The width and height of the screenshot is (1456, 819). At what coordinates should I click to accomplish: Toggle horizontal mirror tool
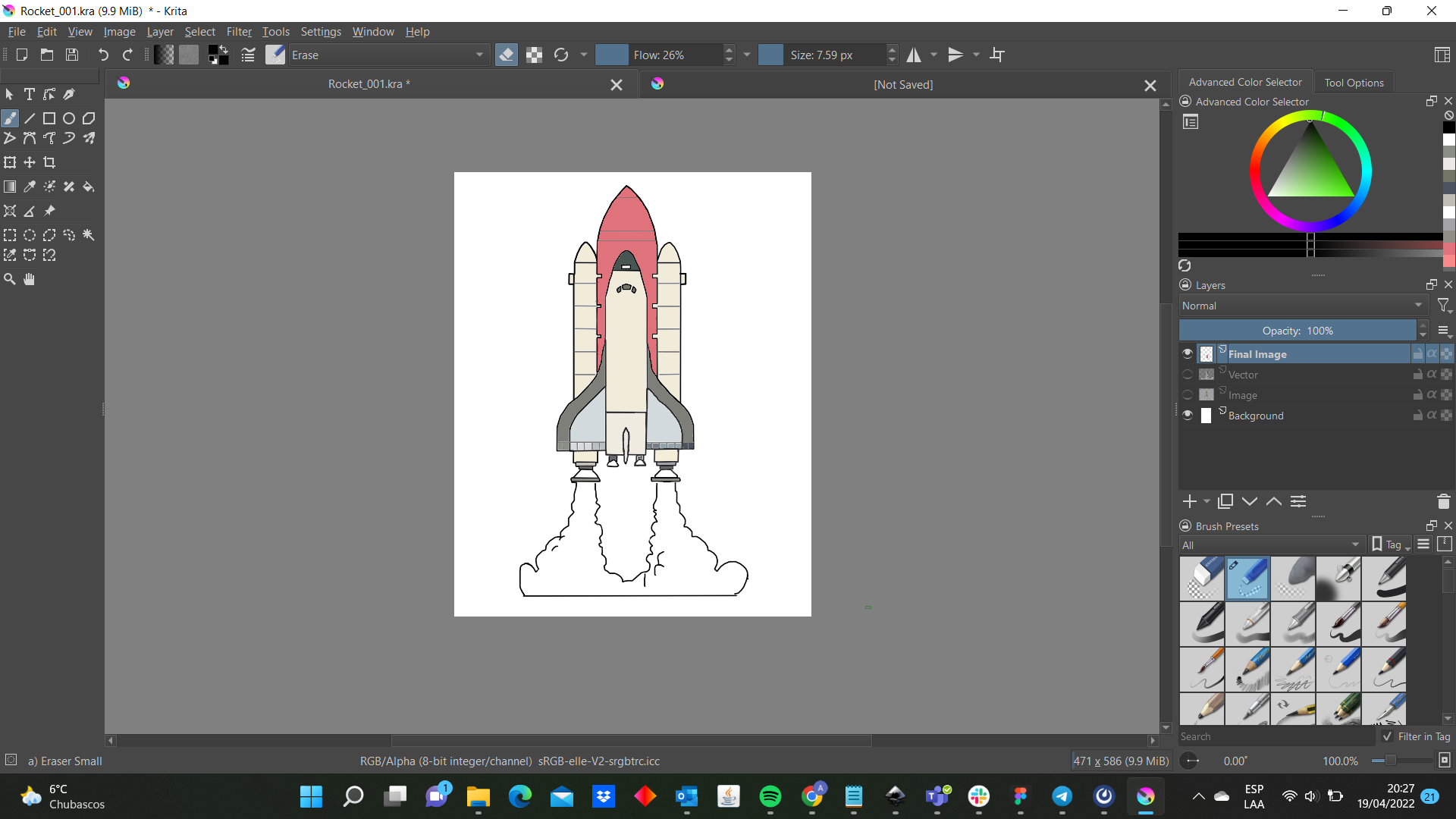(914, 55)
